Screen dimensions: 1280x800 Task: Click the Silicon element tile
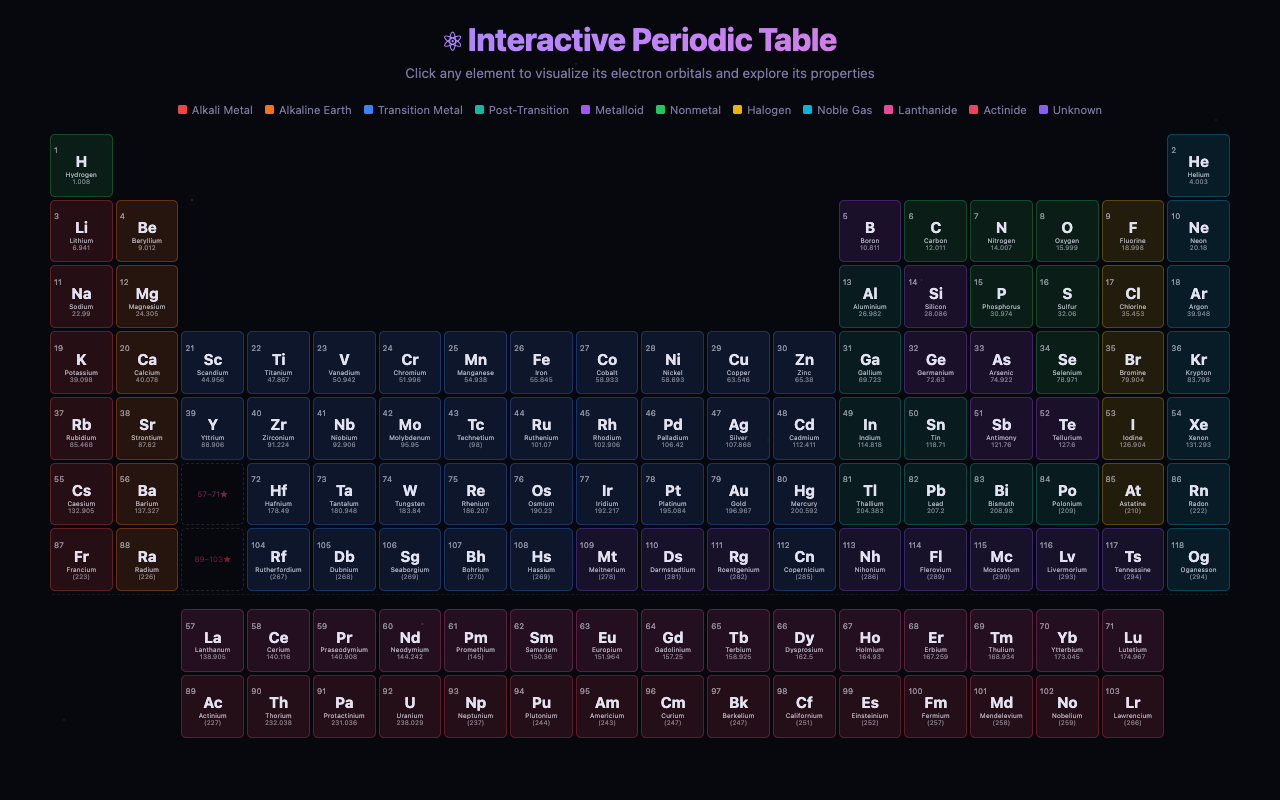(x=935, y=297)
